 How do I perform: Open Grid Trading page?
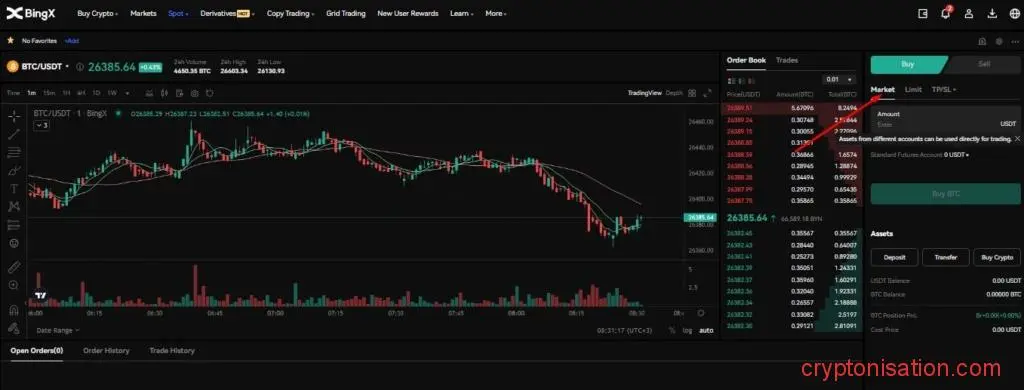[345, 13]
